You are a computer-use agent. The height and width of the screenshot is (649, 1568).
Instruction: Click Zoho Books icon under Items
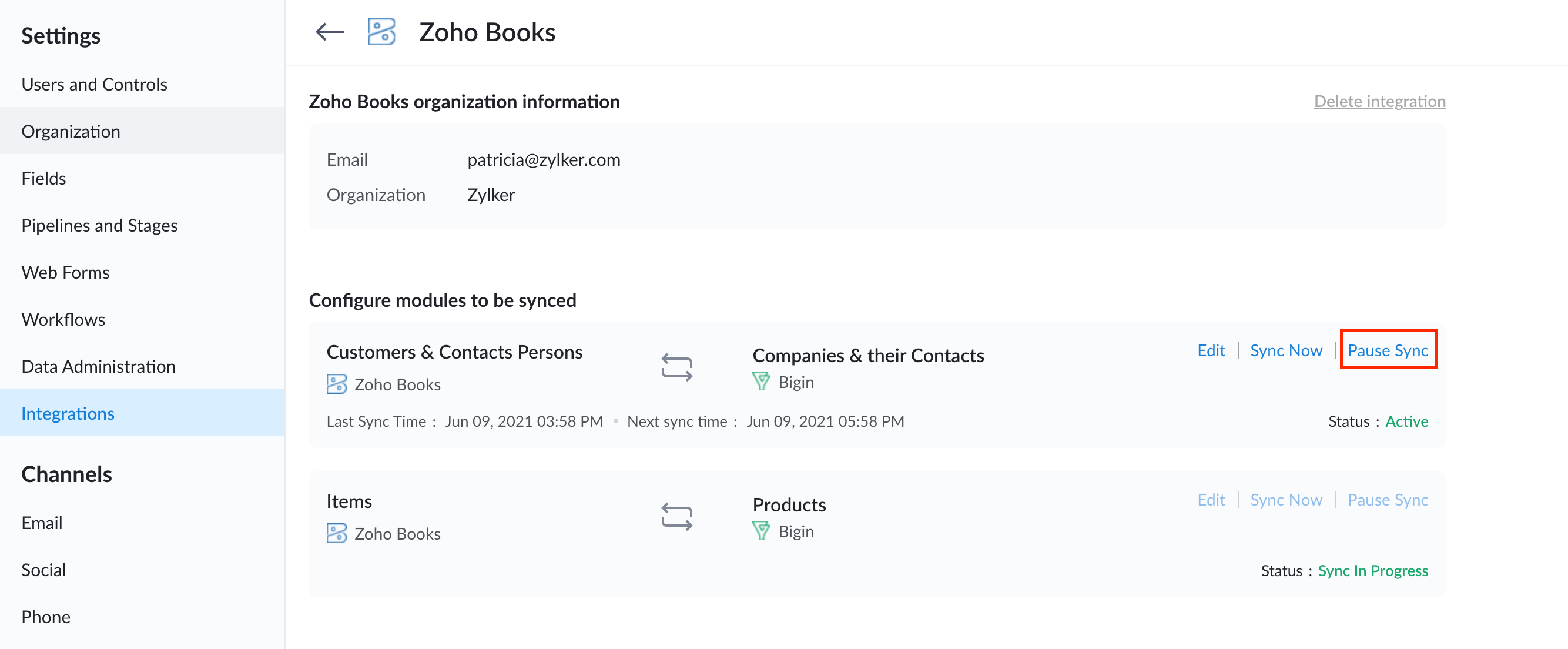[x=336, y=533]
